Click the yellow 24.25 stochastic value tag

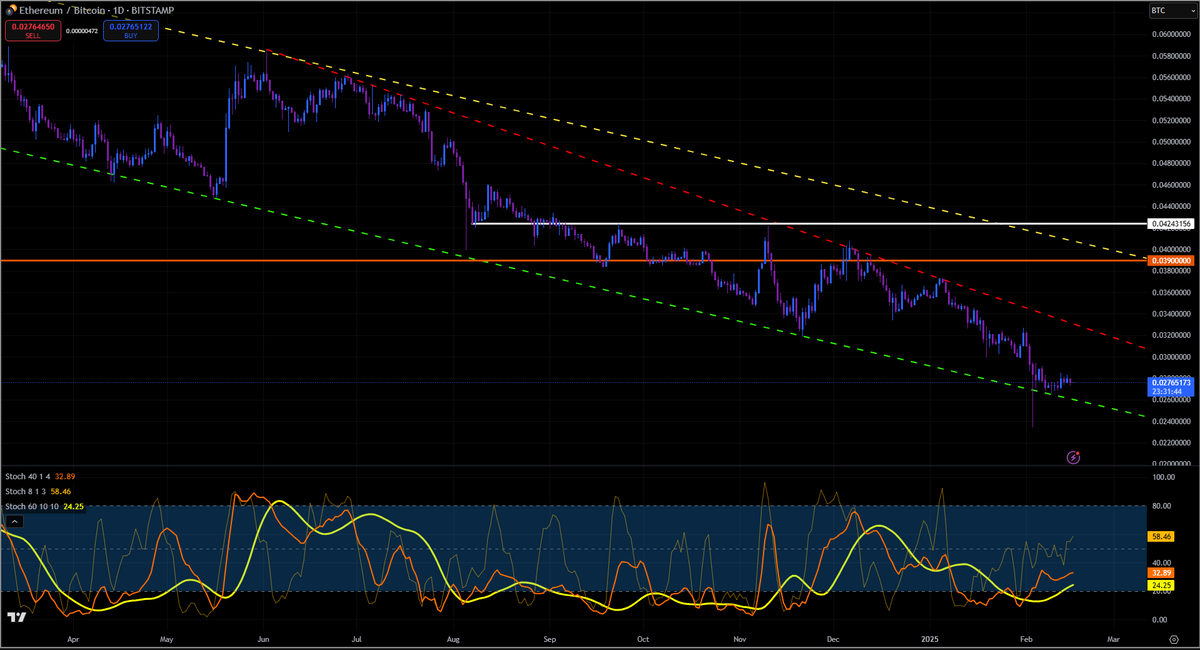tap(1161, 585)
